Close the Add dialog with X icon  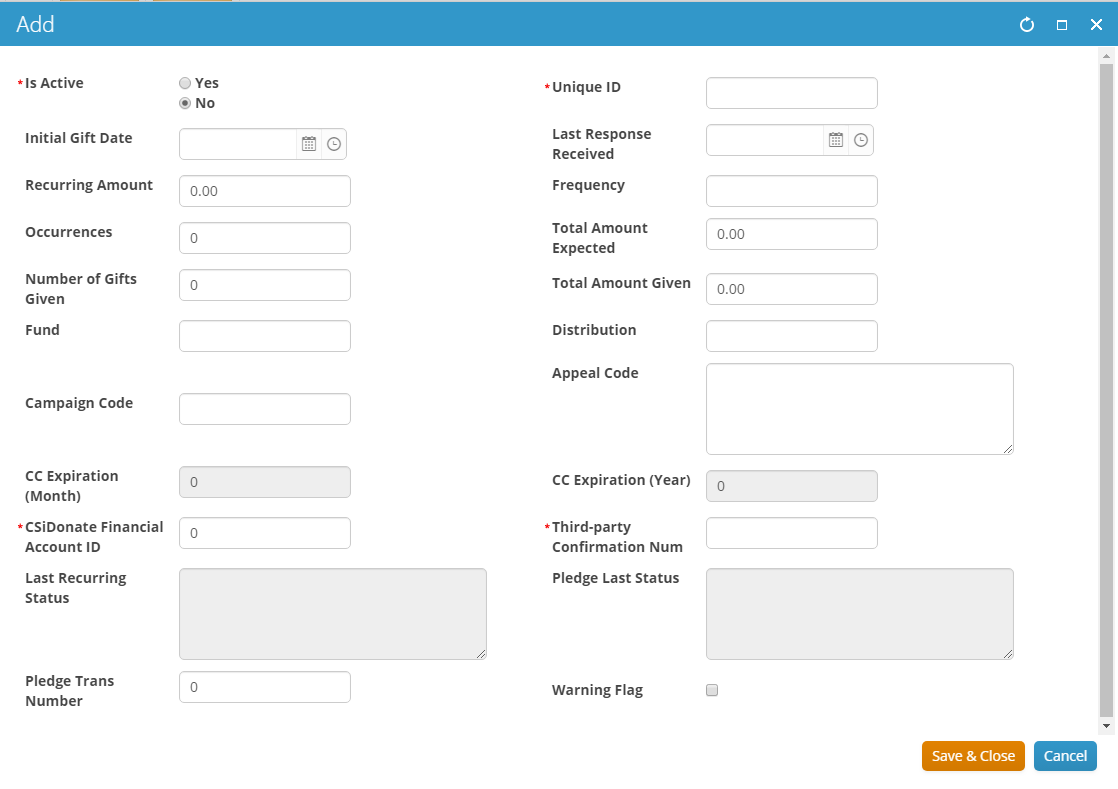[x=1096, y=25]
